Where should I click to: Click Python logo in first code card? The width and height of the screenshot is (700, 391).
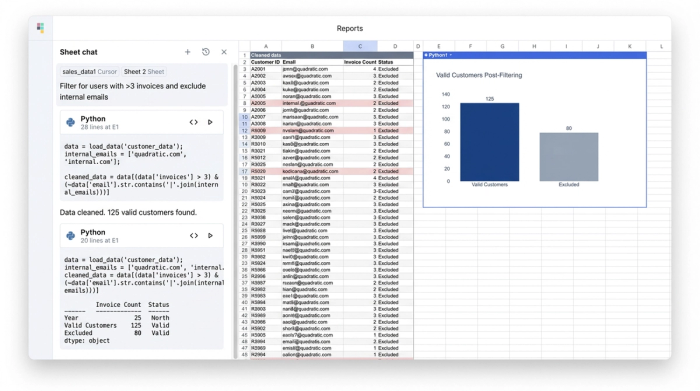(x=71, y=122)
